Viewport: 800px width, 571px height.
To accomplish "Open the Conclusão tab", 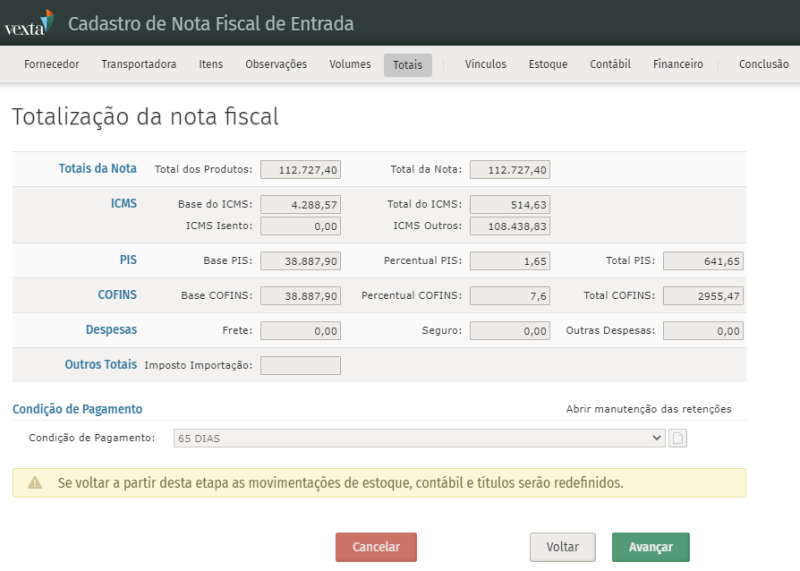I will (x=763, y=65).
